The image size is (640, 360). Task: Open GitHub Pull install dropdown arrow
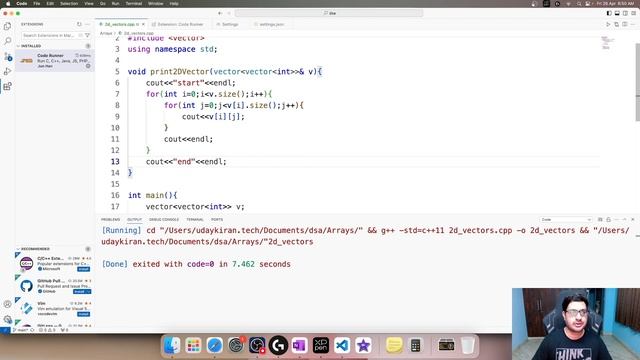click(89, 291)
